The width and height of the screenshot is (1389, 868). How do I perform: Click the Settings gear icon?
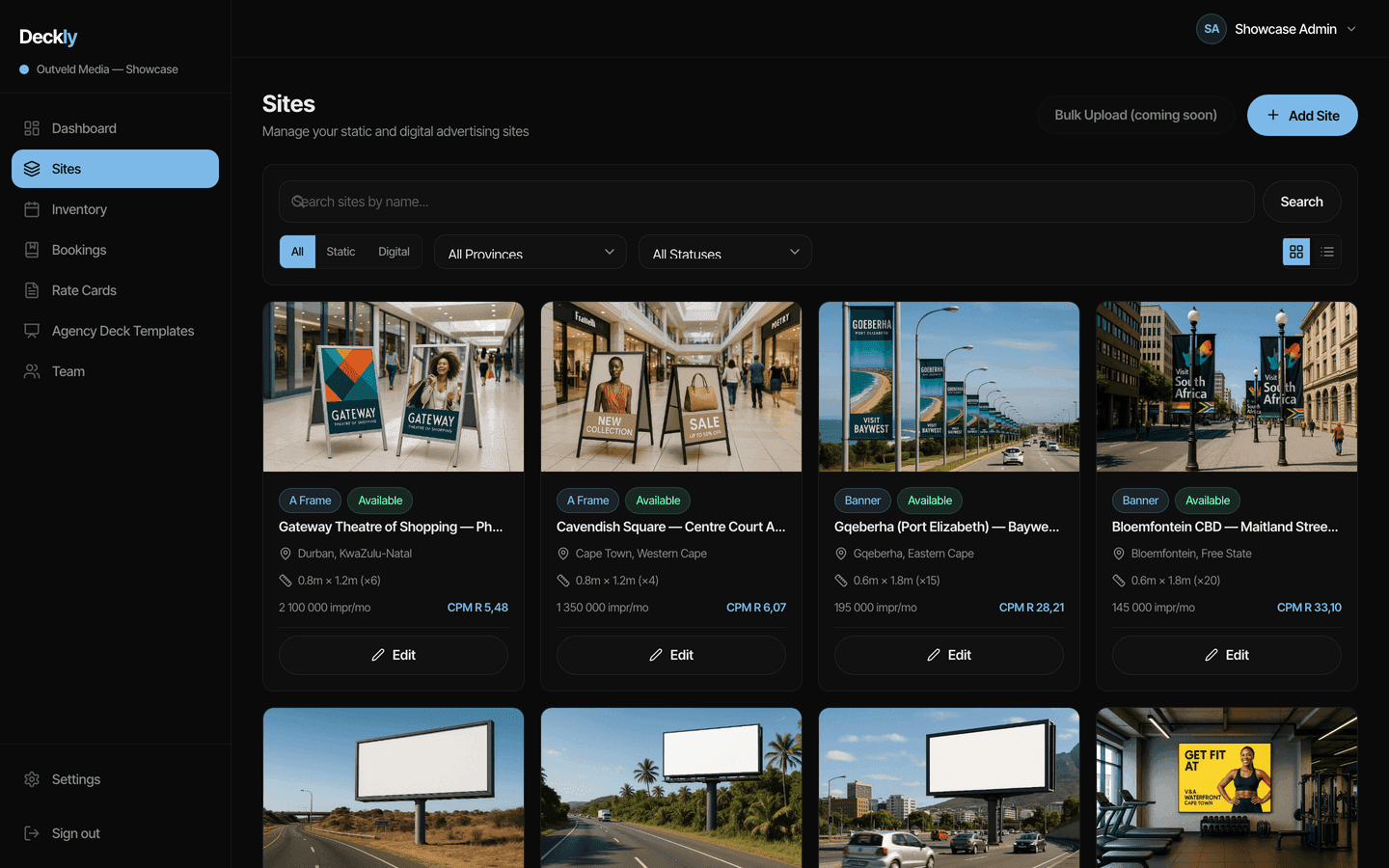(32, 779)
